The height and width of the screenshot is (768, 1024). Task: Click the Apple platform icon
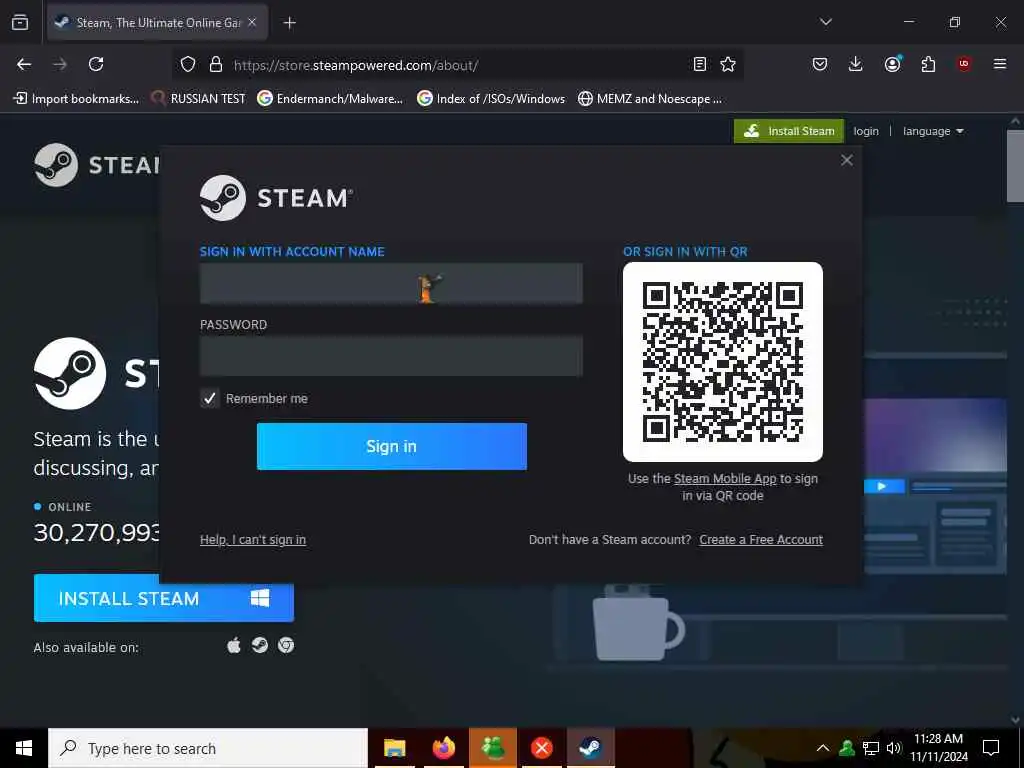[234, 646]
